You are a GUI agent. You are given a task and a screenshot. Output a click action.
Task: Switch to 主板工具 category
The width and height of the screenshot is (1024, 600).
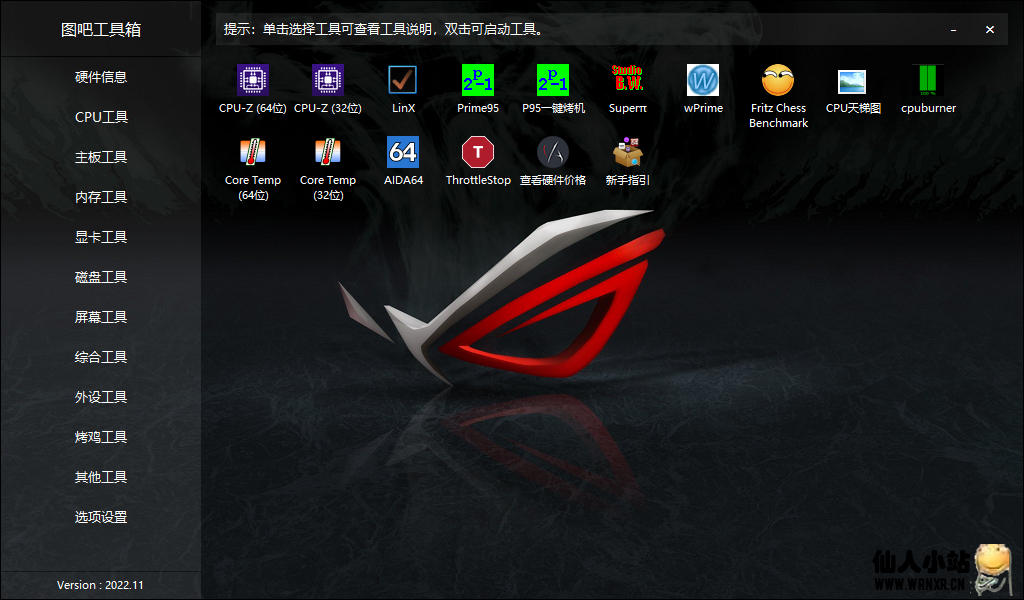tap(101, 157)
